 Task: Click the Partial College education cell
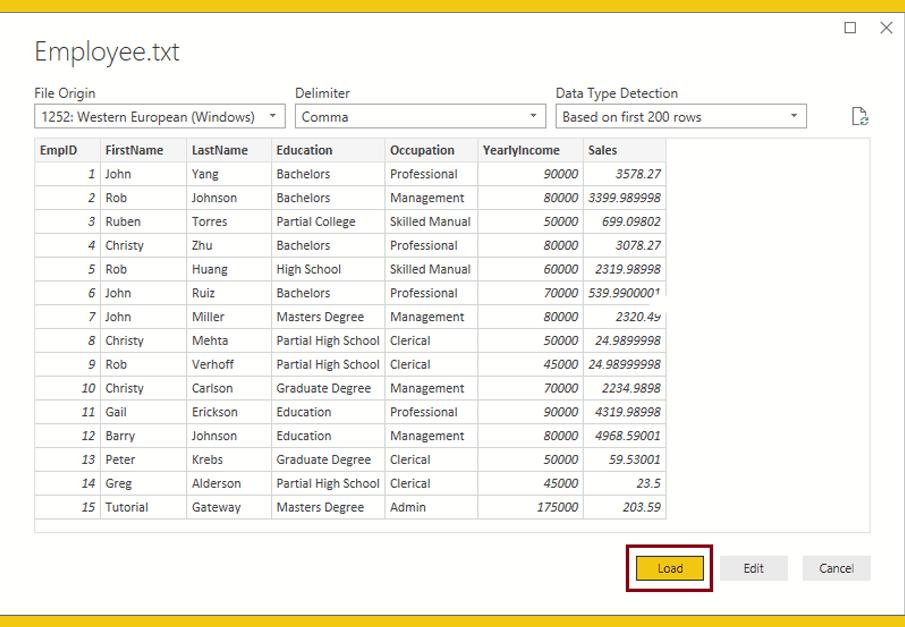pyautogui.click(x=328, y=222)
